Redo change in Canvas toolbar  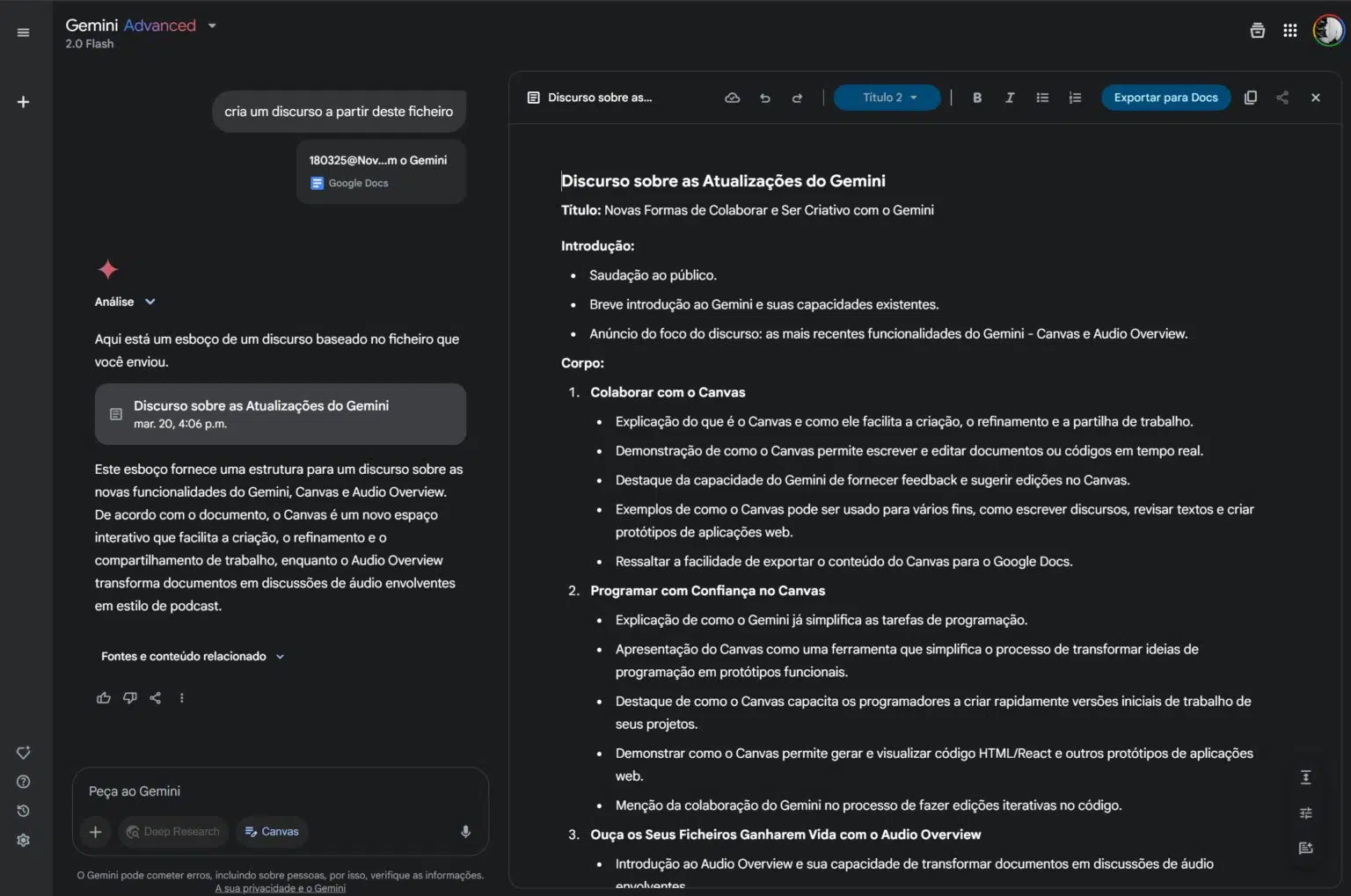click(x=797, y=98)
